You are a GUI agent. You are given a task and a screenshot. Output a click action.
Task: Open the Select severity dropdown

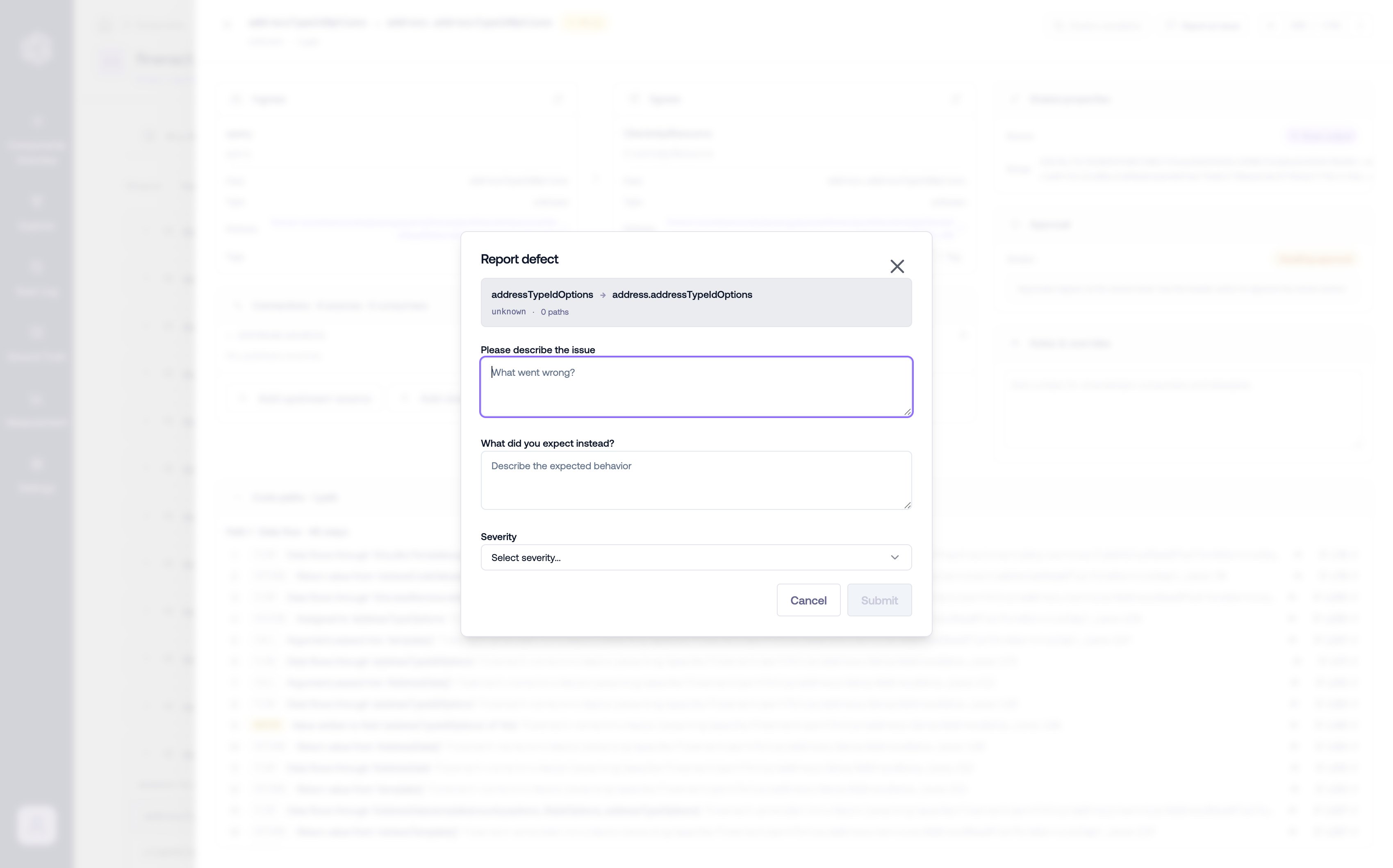(696, 557)
